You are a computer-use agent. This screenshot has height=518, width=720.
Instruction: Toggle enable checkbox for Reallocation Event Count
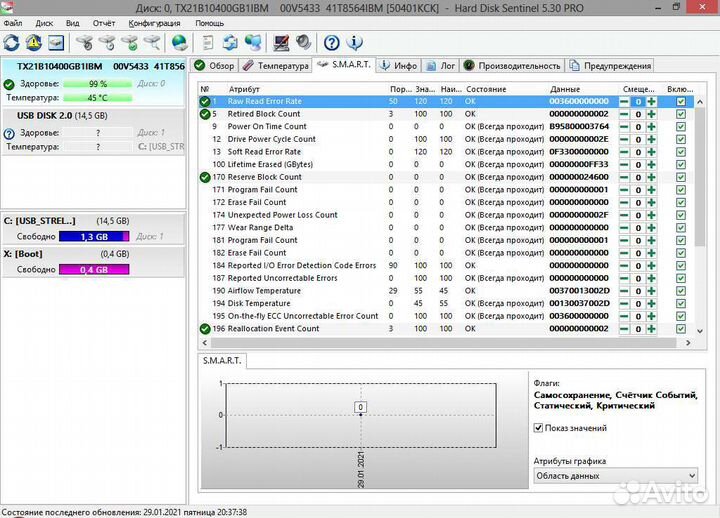click(x=681, y=329)
